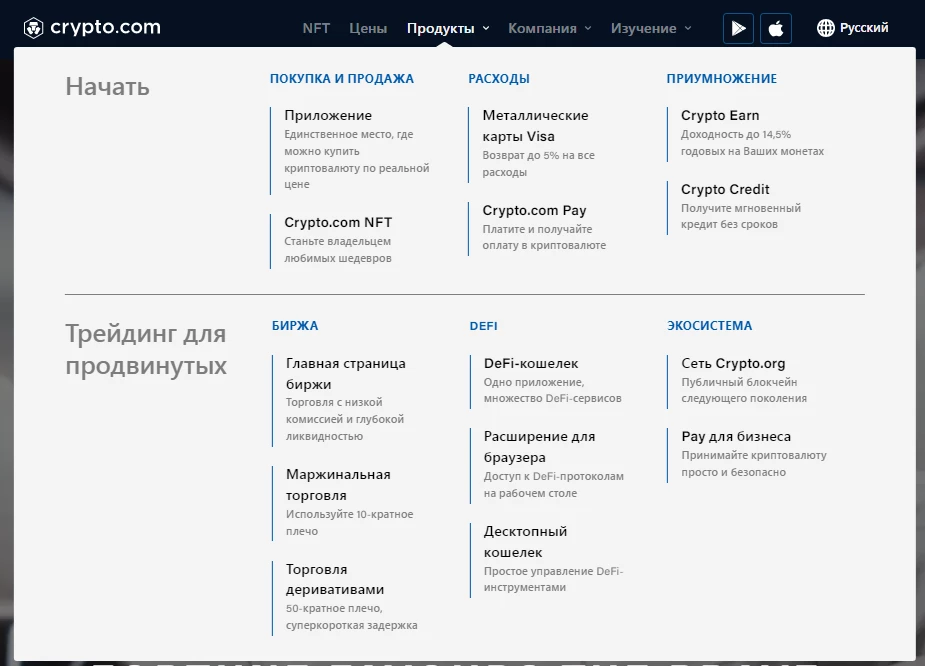Click the crypto.com lion logo icon
Viewport: 925px width, 666px height.
tap(34, 28)
